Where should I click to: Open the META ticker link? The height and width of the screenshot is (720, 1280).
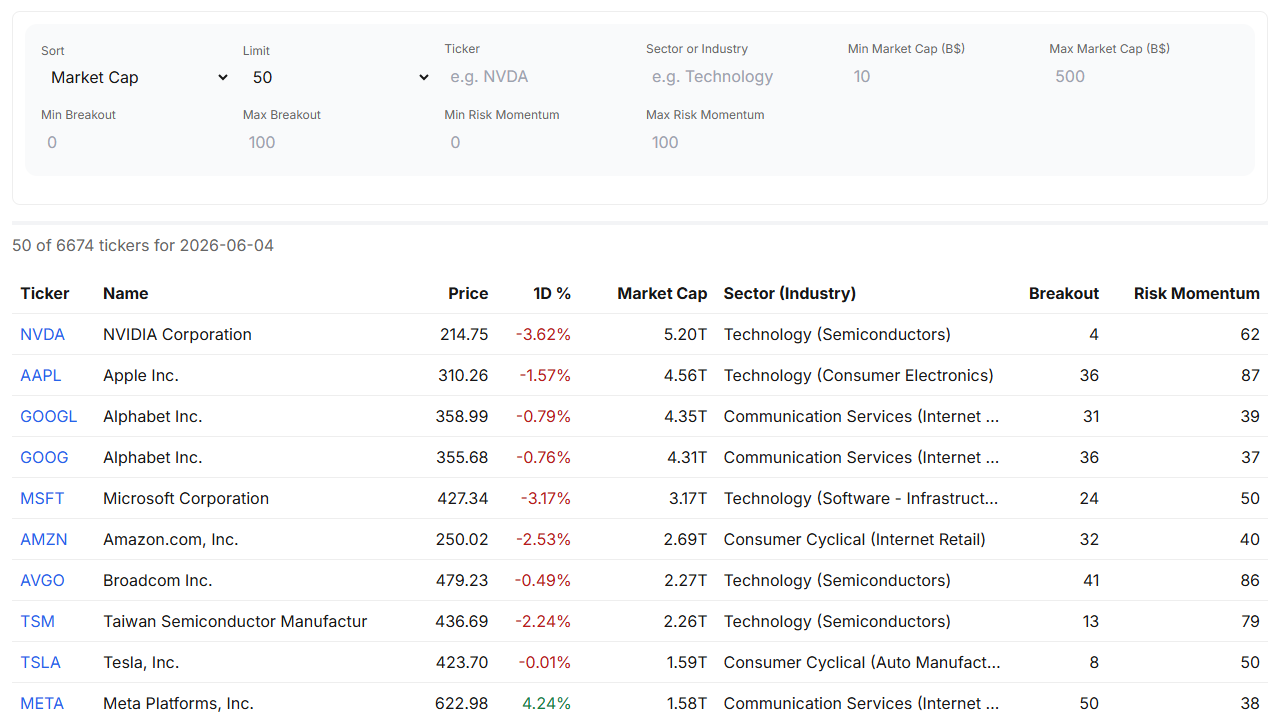(42, 703)
